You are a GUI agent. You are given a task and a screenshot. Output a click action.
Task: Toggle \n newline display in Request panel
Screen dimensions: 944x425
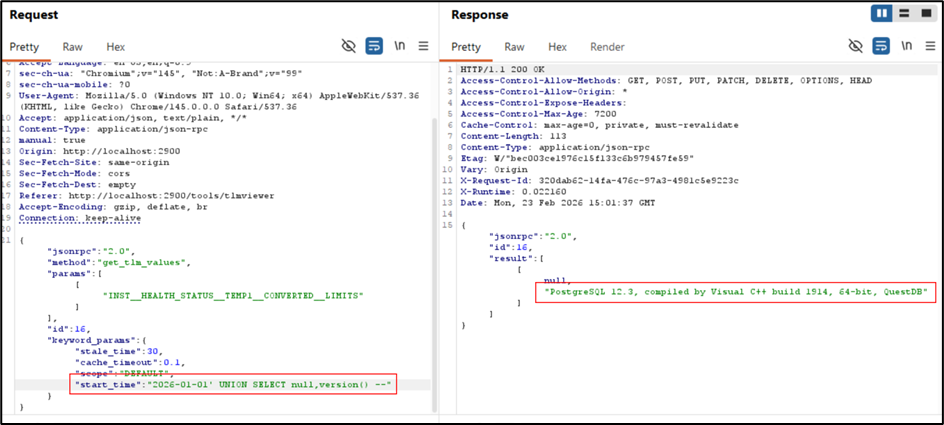(x=400, y=46)
